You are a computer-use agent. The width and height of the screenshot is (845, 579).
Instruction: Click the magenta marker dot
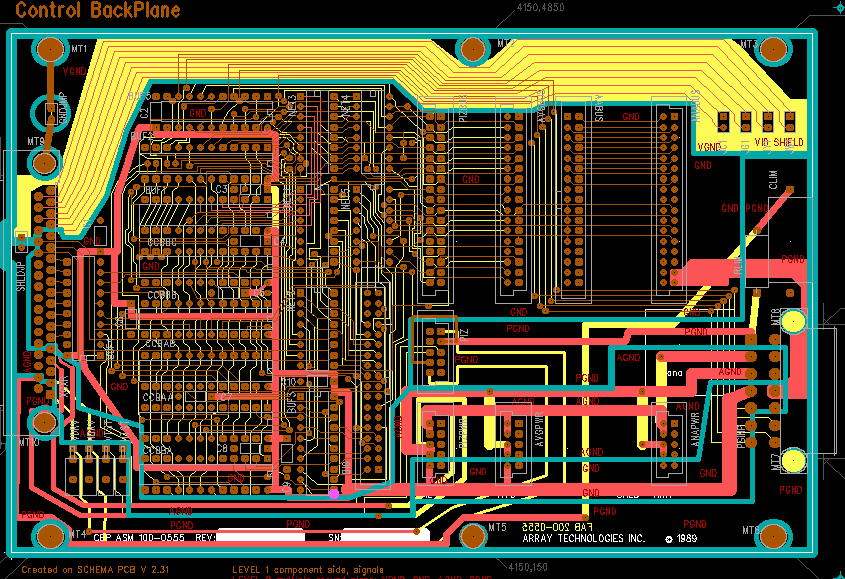point(334,493)
